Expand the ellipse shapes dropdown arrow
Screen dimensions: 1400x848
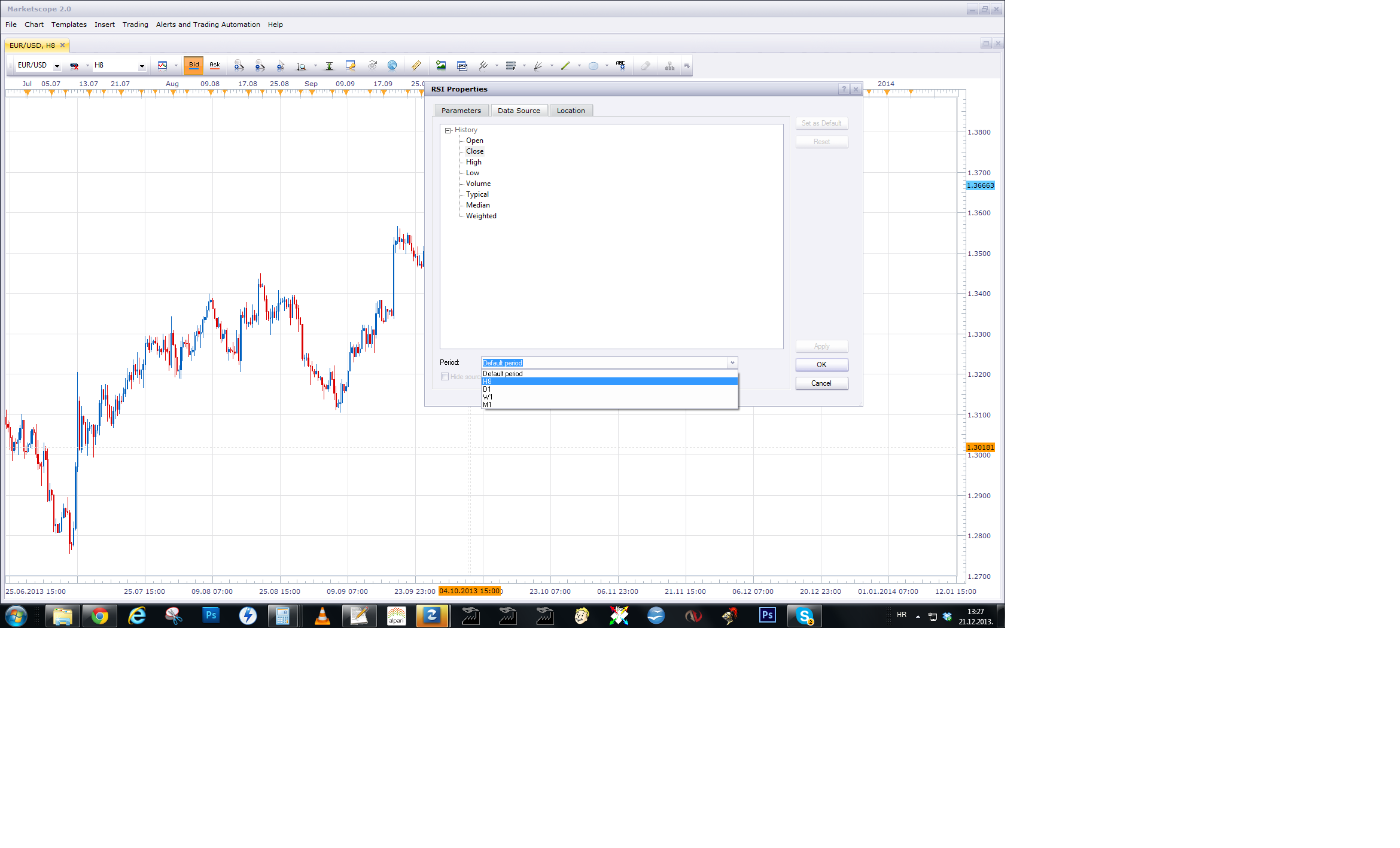click(x=607, y=66)
